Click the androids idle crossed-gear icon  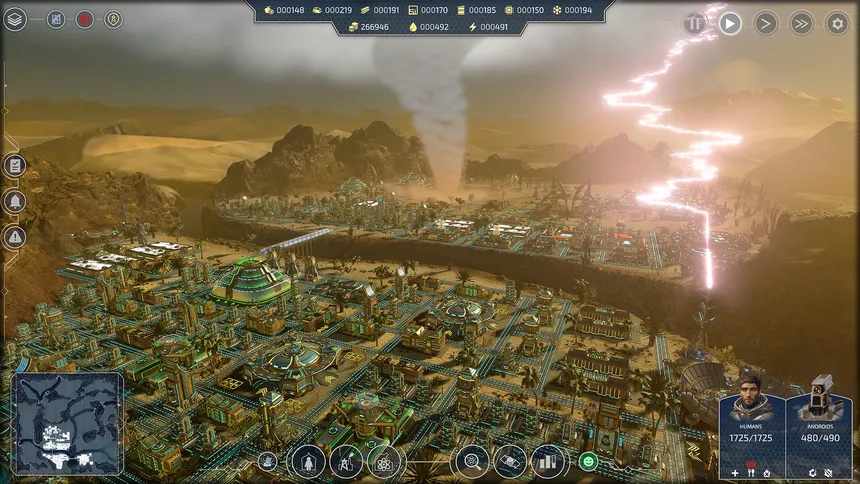(x=829, y=473)
